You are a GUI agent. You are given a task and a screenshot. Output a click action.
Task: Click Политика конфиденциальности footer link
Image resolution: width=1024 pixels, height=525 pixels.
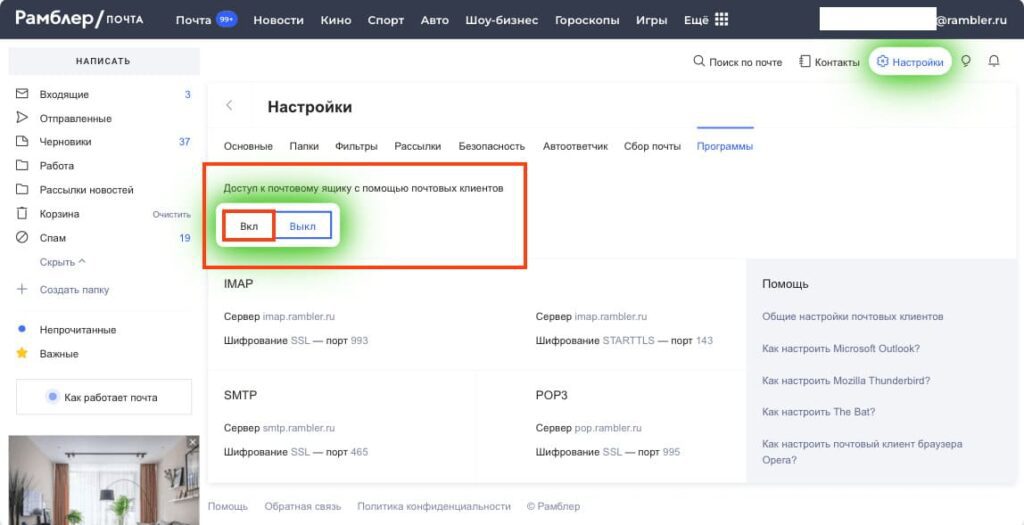434,506
